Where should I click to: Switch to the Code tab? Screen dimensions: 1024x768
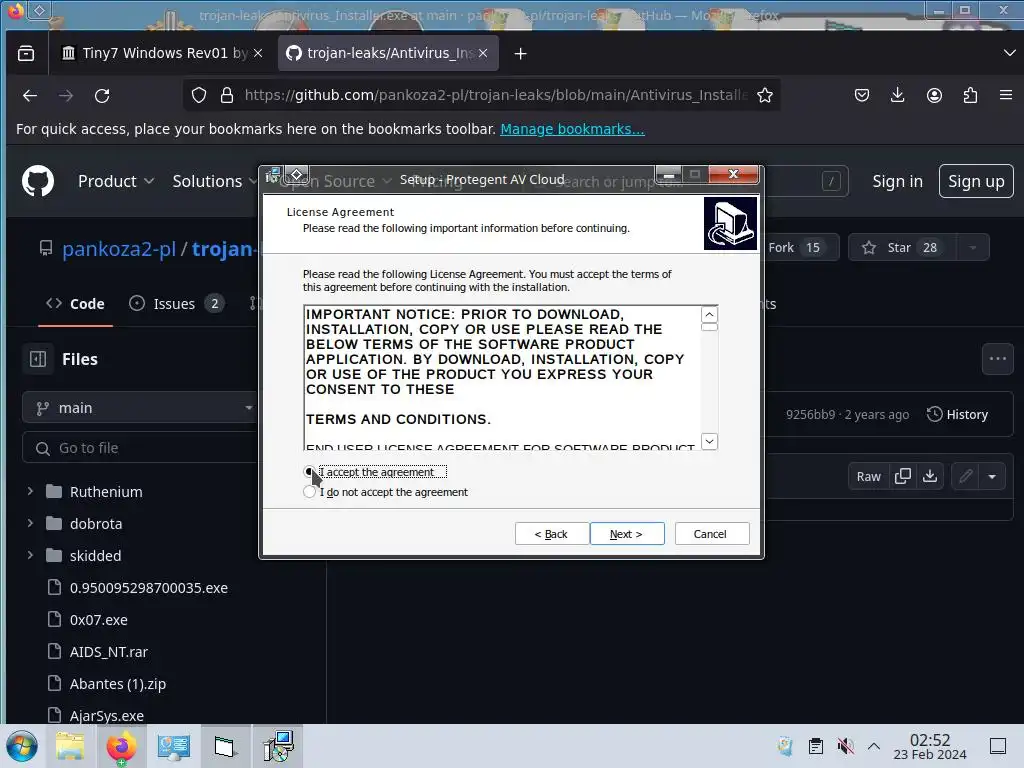click(x=75, y=304)
